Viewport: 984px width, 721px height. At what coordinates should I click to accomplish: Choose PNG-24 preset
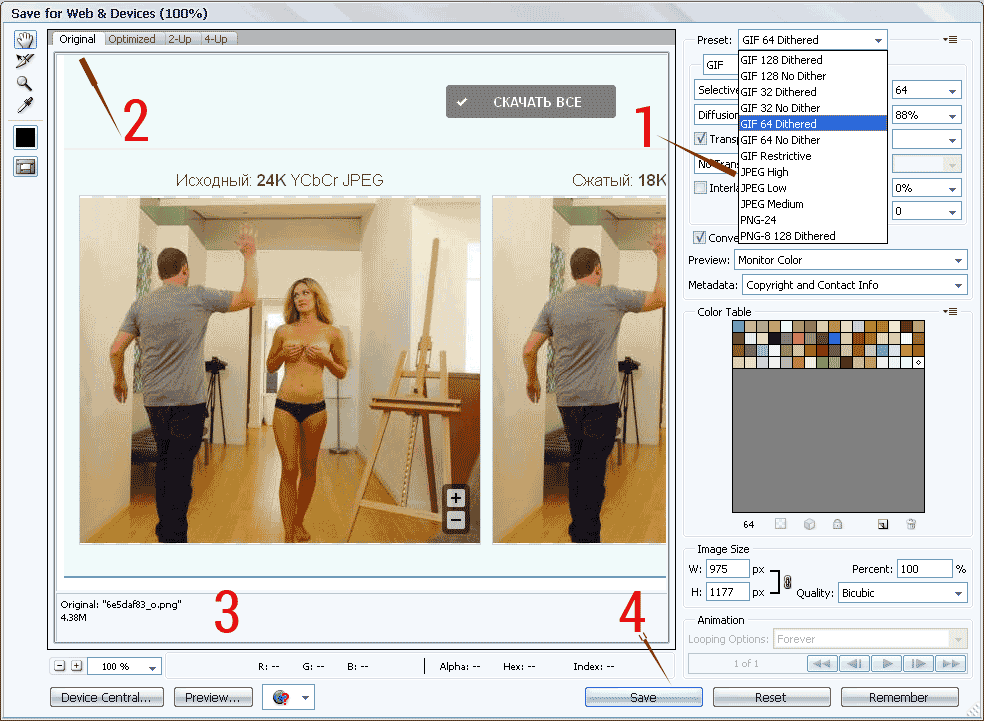813,220
